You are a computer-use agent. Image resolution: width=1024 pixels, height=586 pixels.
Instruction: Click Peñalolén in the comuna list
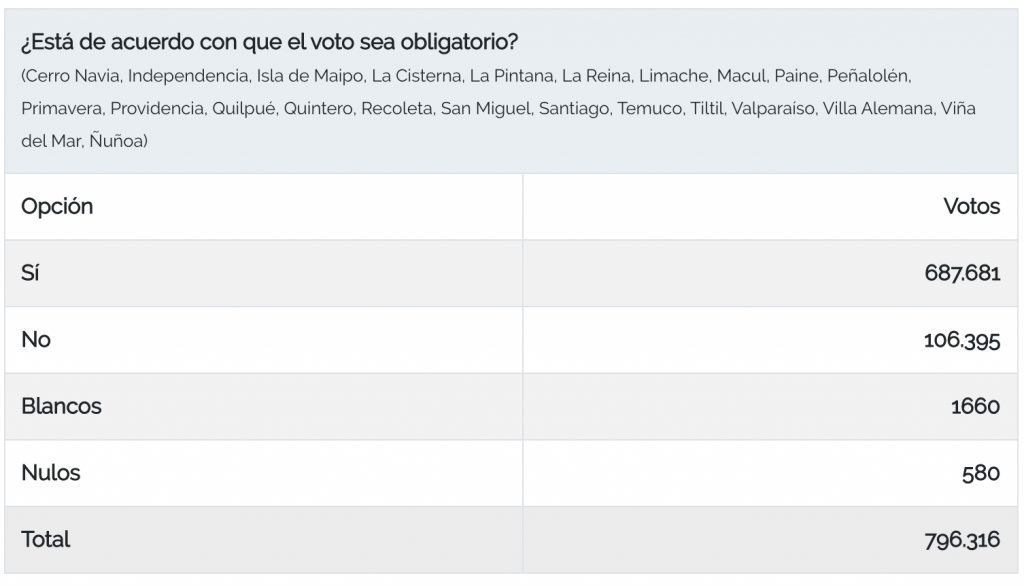[868, 76]
